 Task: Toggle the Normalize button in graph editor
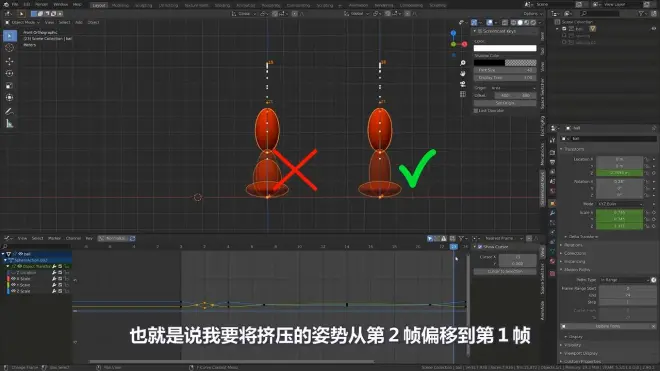coord(112,238)
